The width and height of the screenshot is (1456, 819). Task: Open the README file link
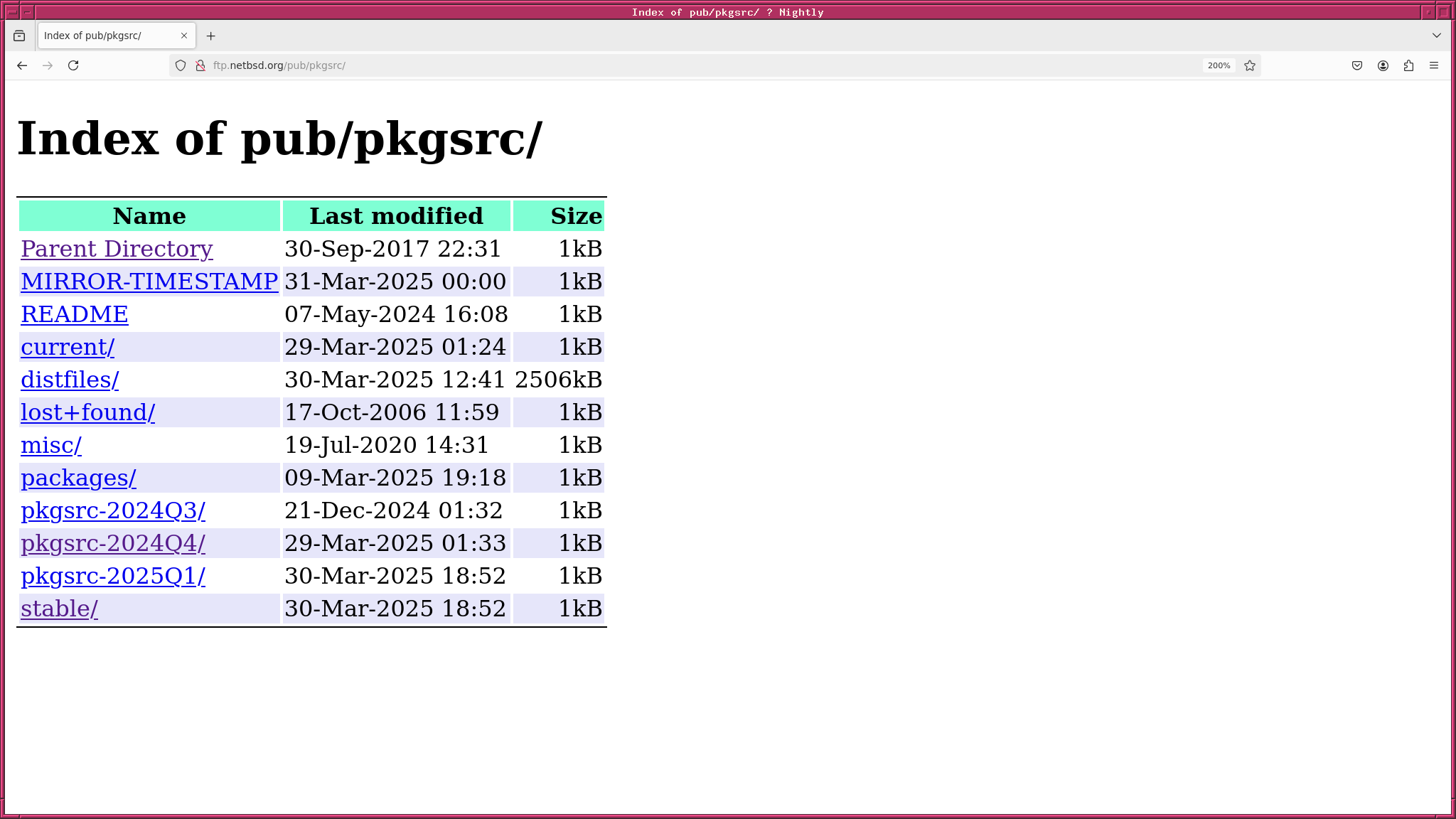(75, 314)
